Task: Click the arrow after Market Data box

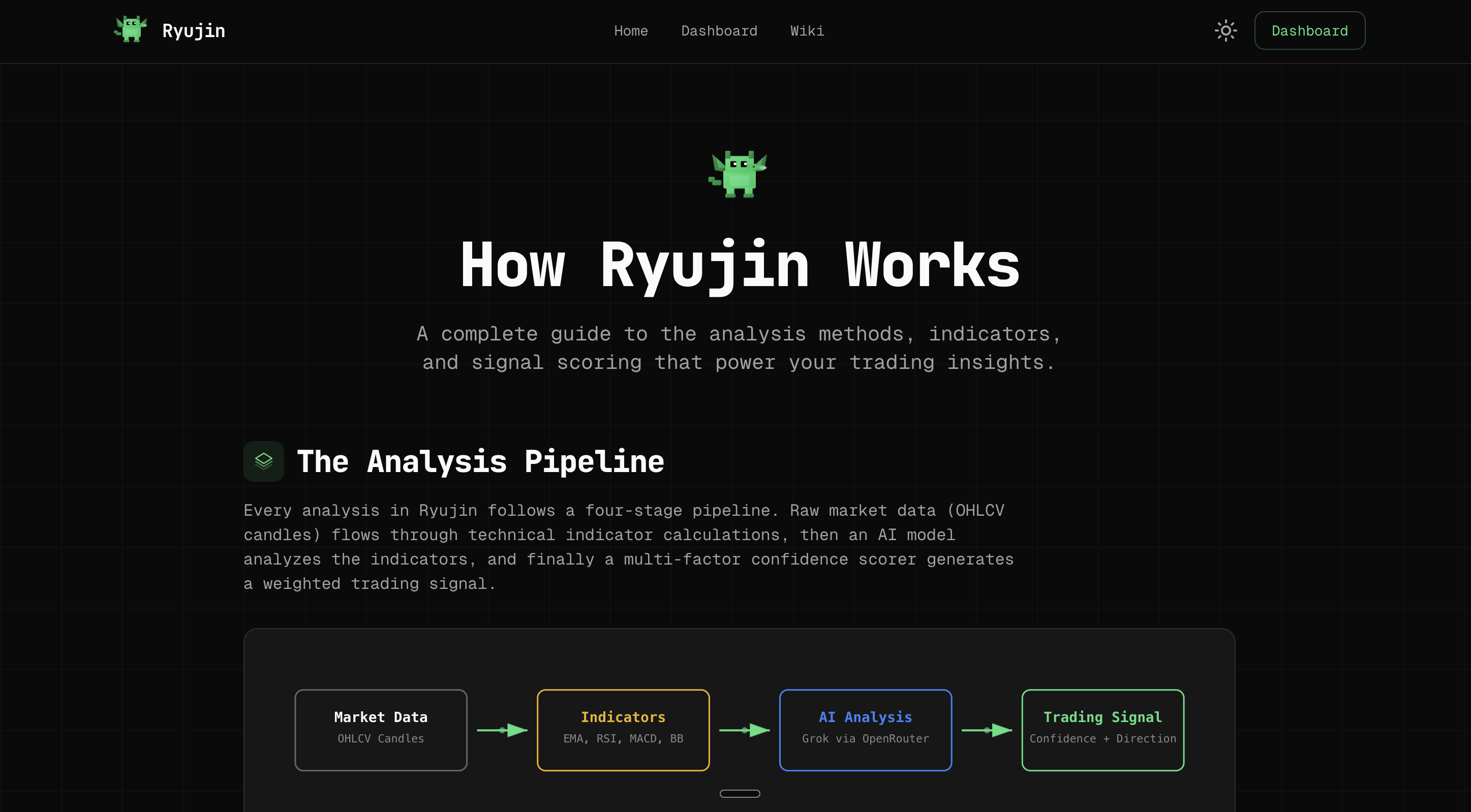Action: pos(502,730)
